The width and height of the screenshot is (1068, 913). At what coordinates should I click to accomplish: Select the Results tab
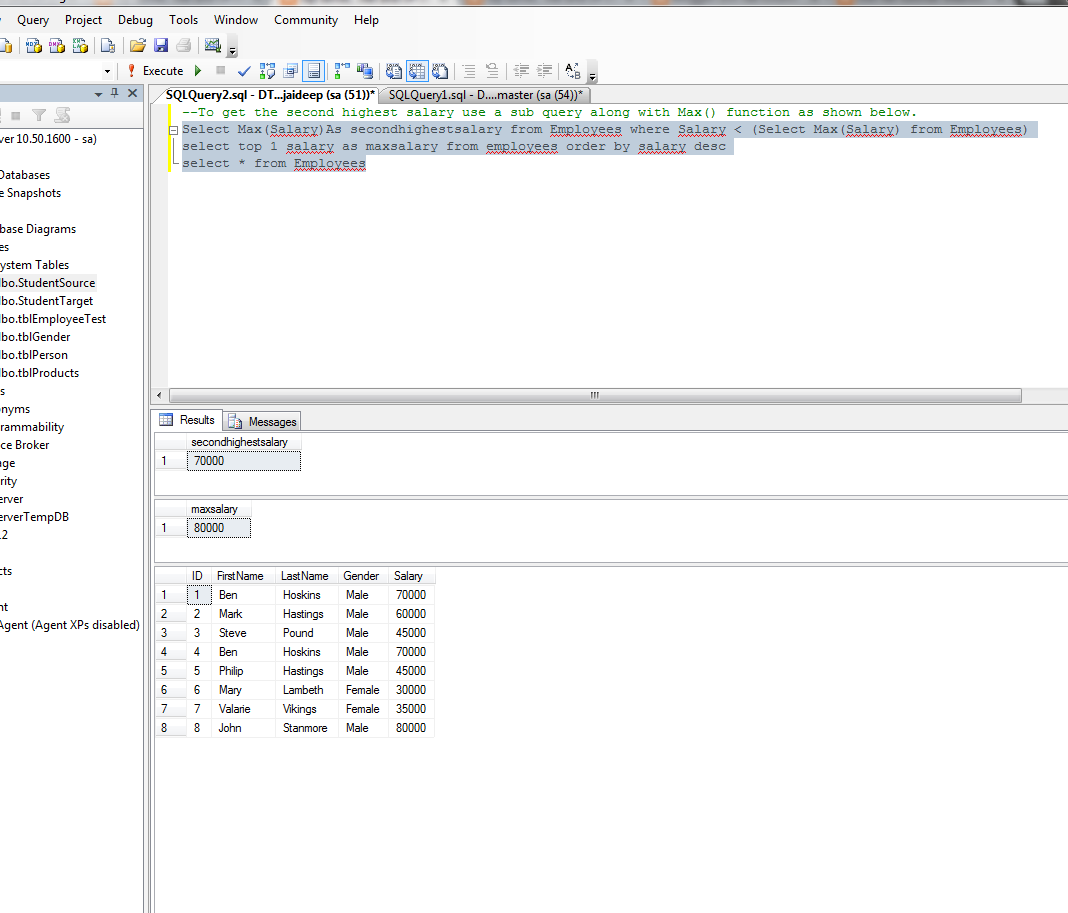click(x=187, y=420)
